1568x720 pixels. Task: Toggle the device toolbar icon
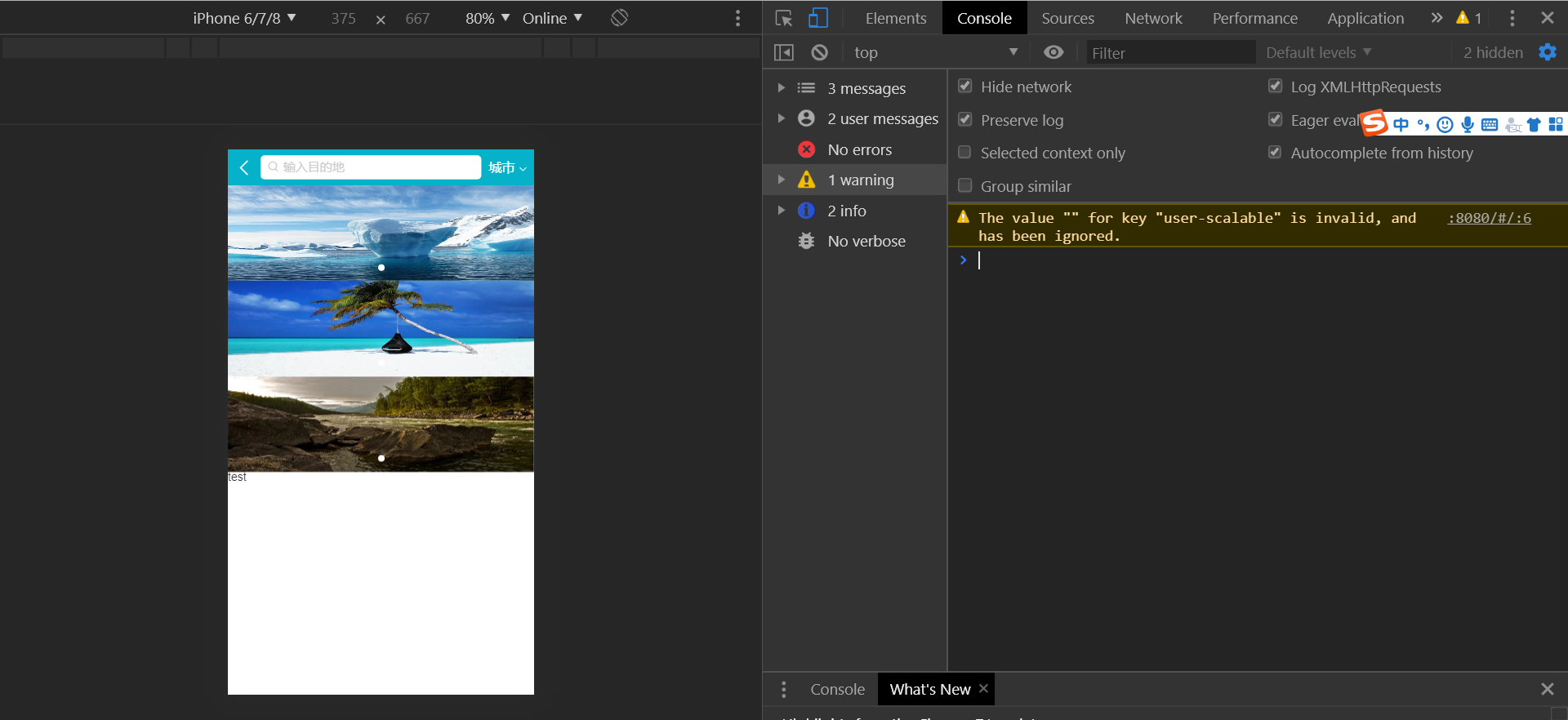tap(817, 18)
